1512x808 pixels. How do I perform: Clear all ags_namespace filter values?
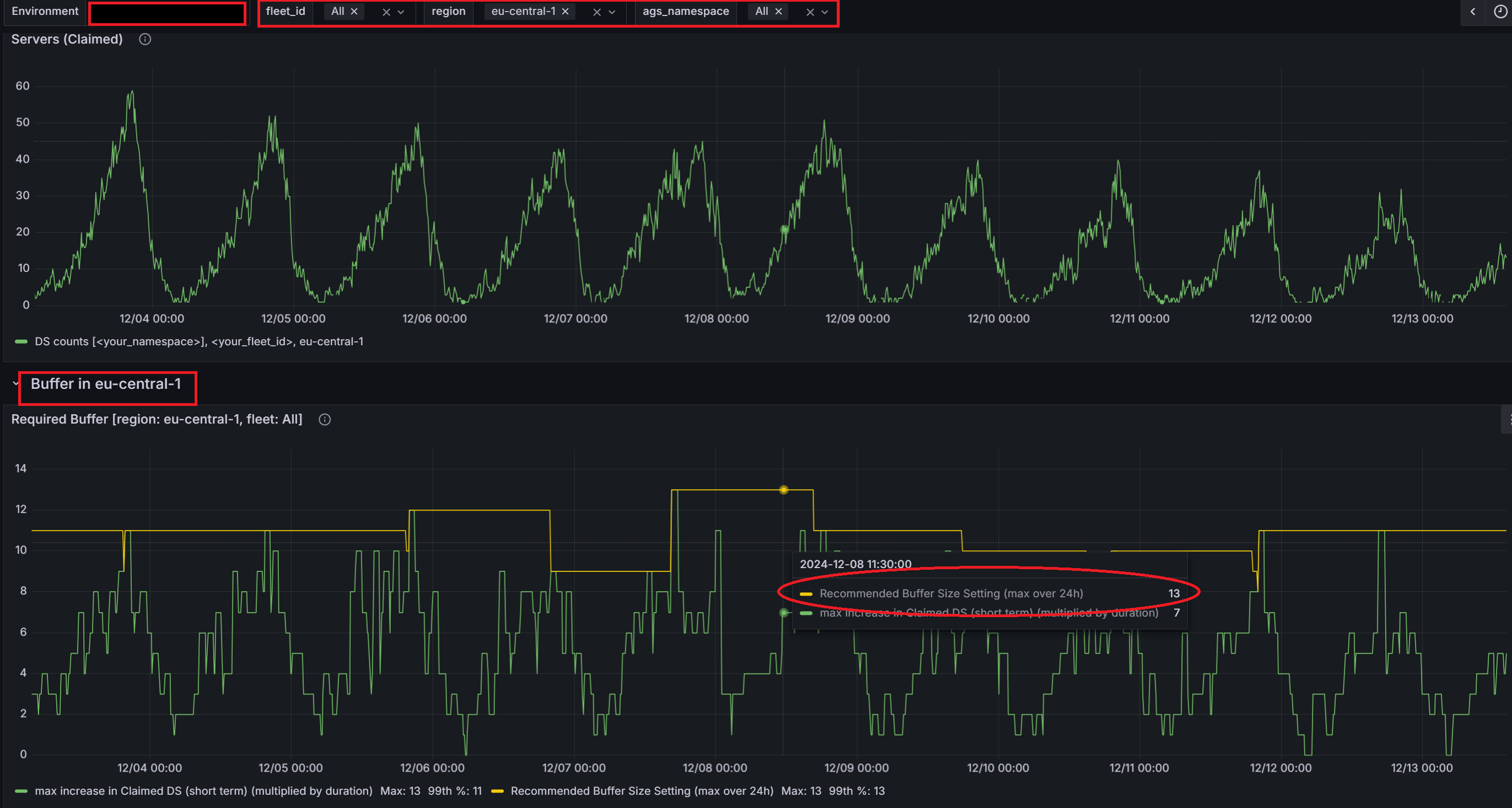tap(810, 12)
